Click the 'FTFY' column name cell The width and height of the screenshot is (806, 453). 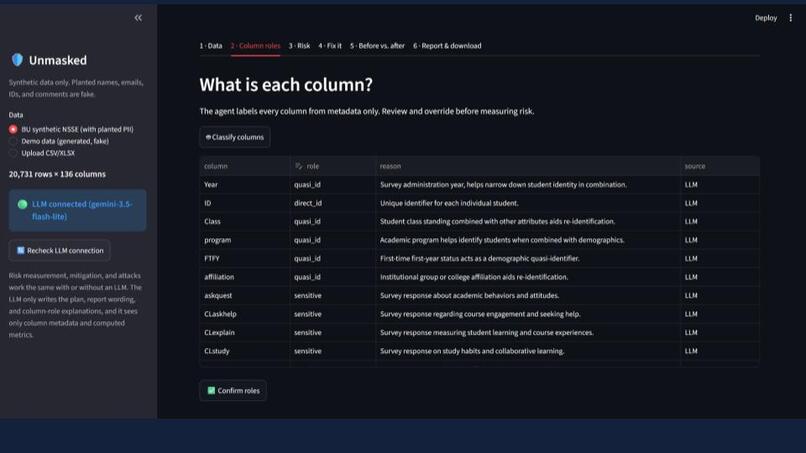click(244, 259)
